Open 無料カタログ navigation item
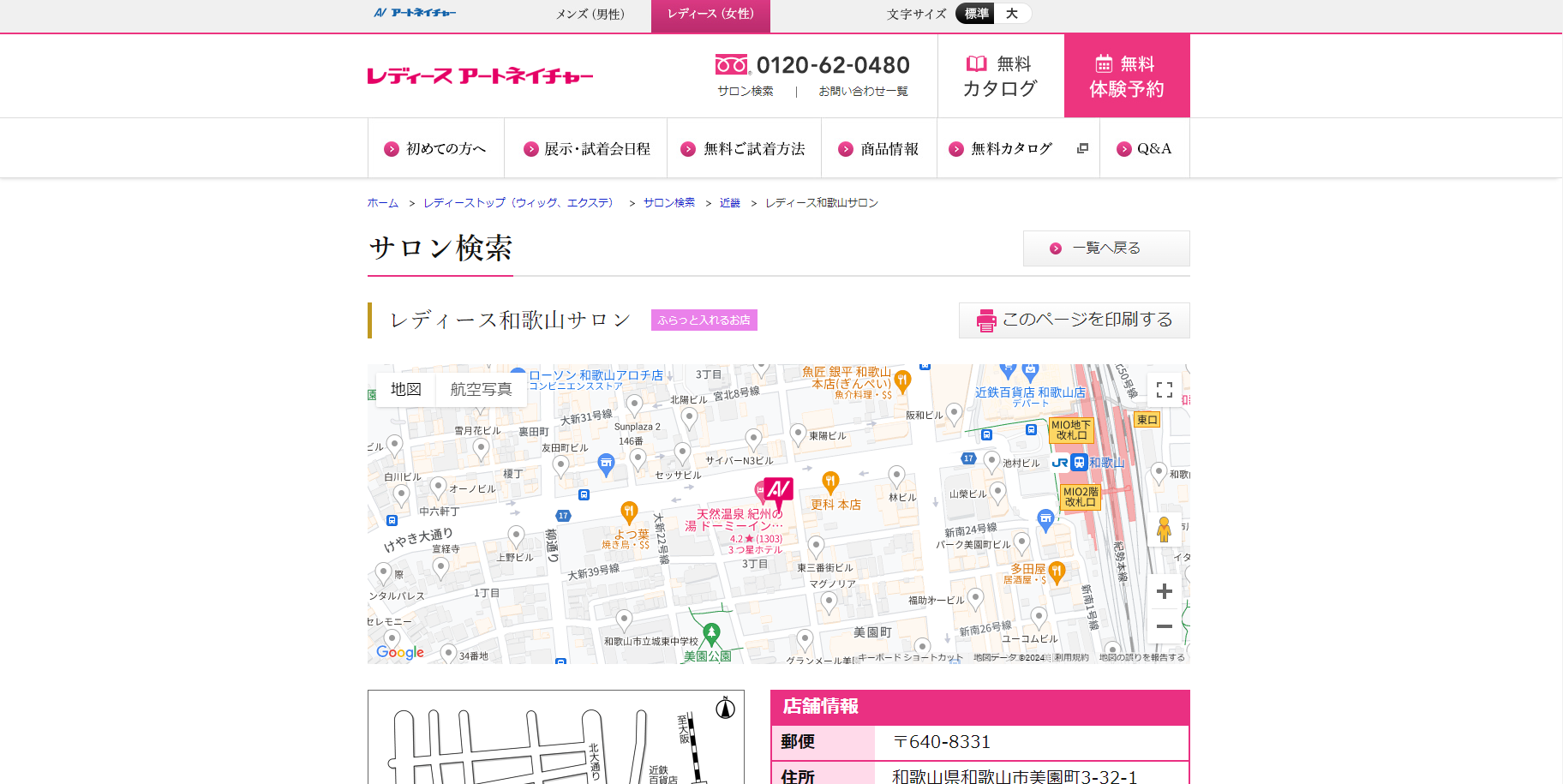The height and width of the screenshot is (784, 1563). tap(1018, 148)
